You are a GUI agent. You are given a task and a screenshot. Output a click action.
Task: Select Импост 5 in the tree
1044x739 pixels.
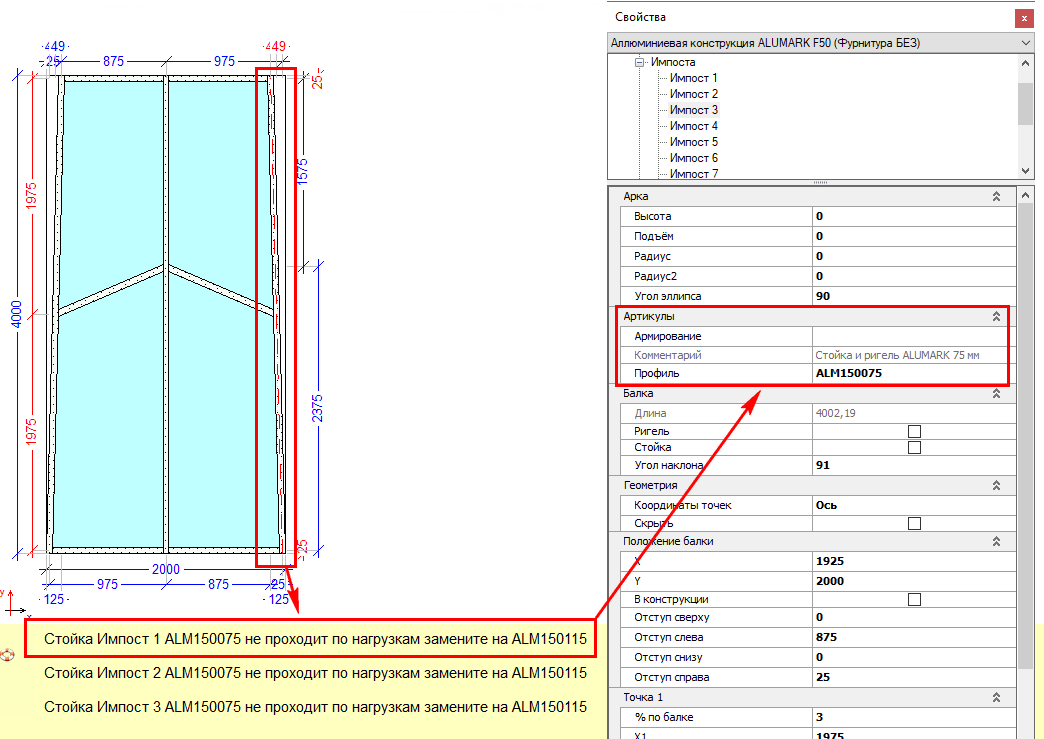693,142
